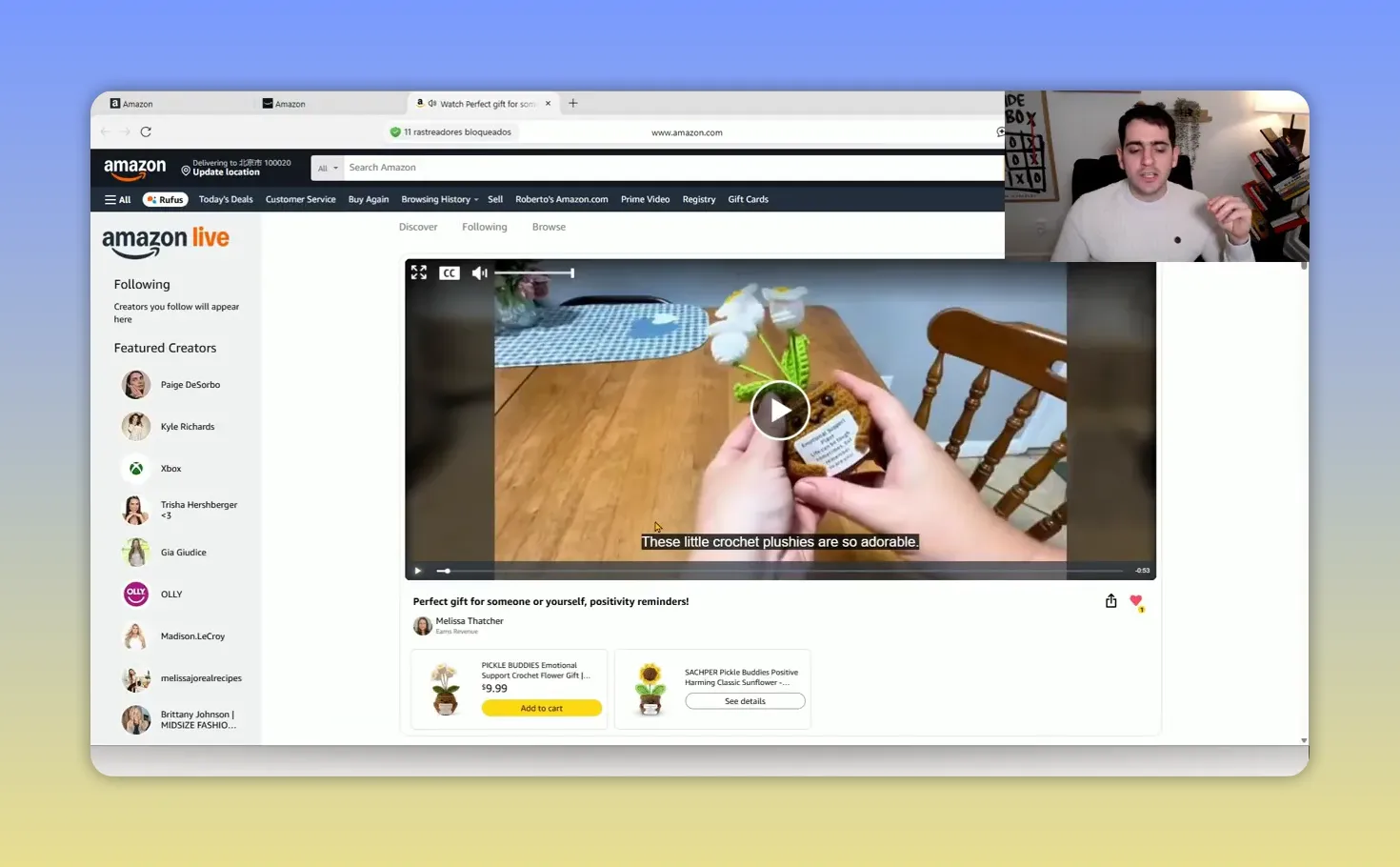Open Paige DeSorbo creator avatar
This screenshot has height=867, width=1400.
(x=136, y=385)
